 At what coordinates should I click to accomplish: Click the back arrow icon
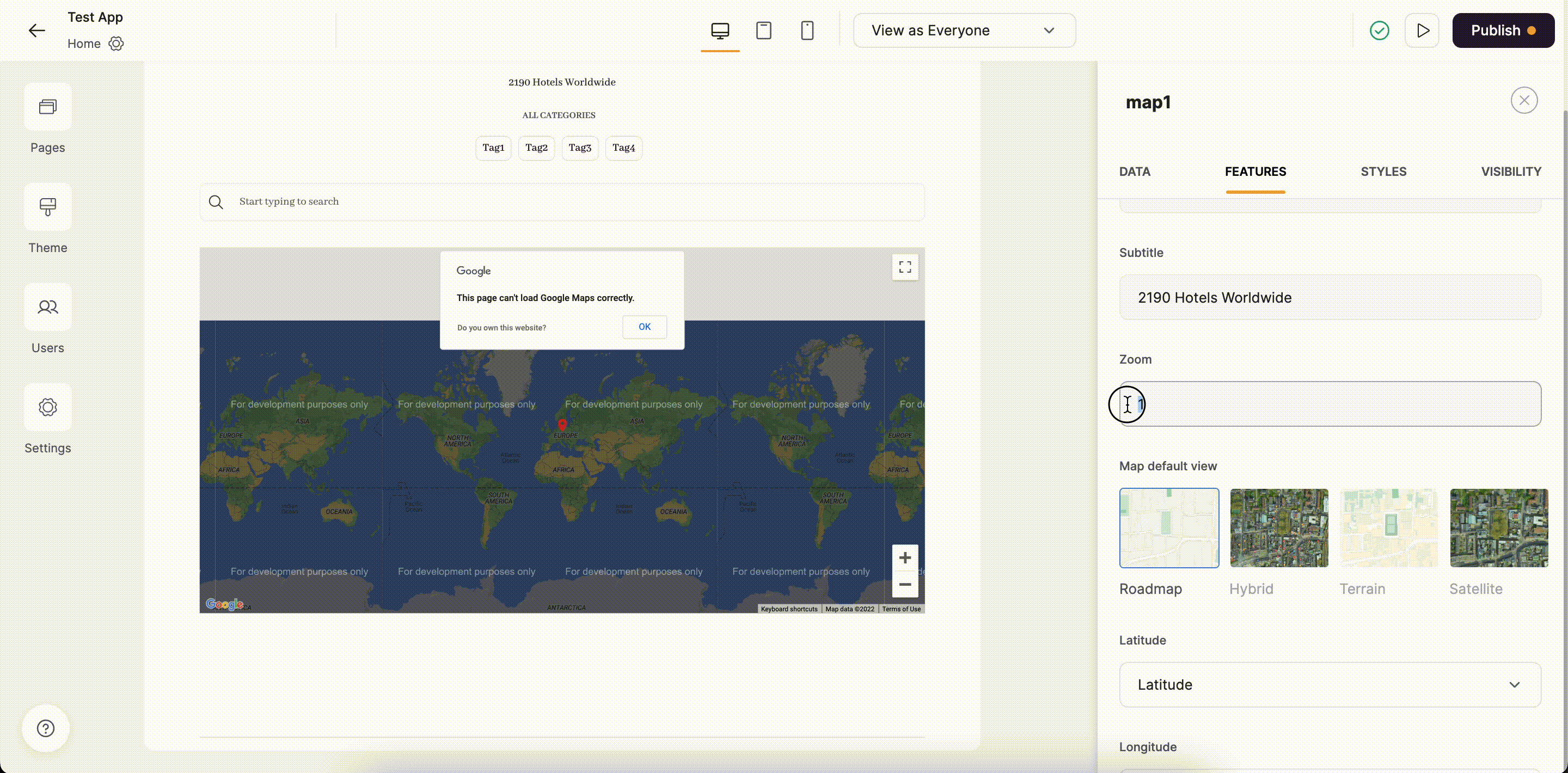36,30
